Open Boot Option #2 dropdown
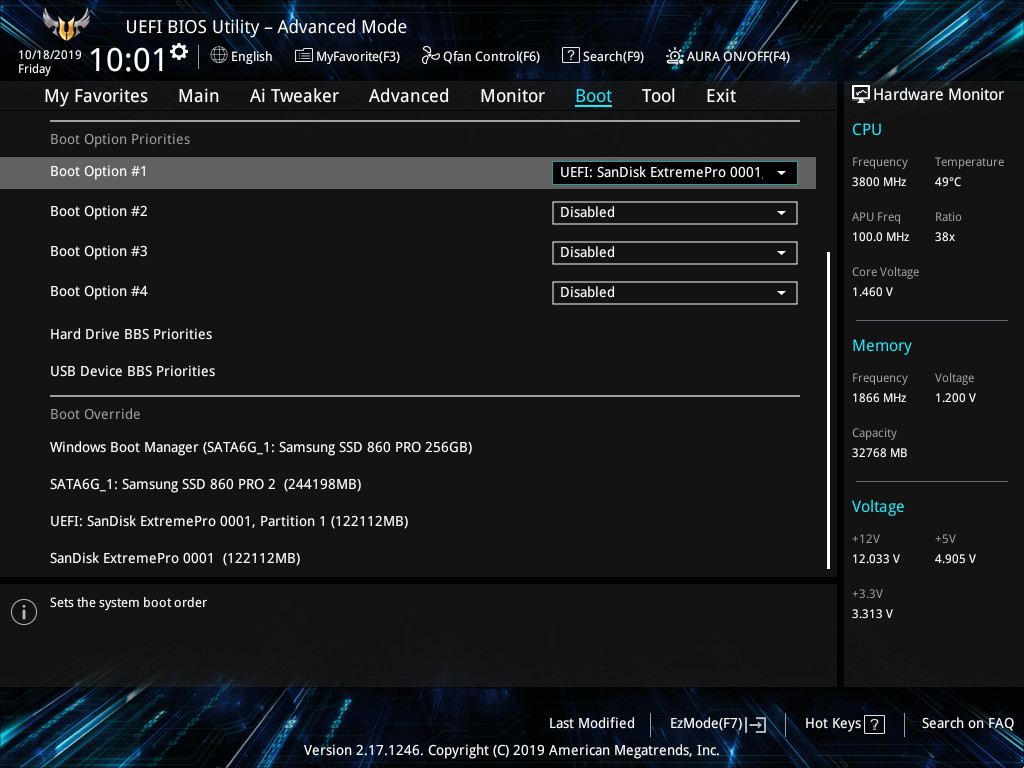The width and height of the screenshot is (1024, 768). tap(675, 213)
